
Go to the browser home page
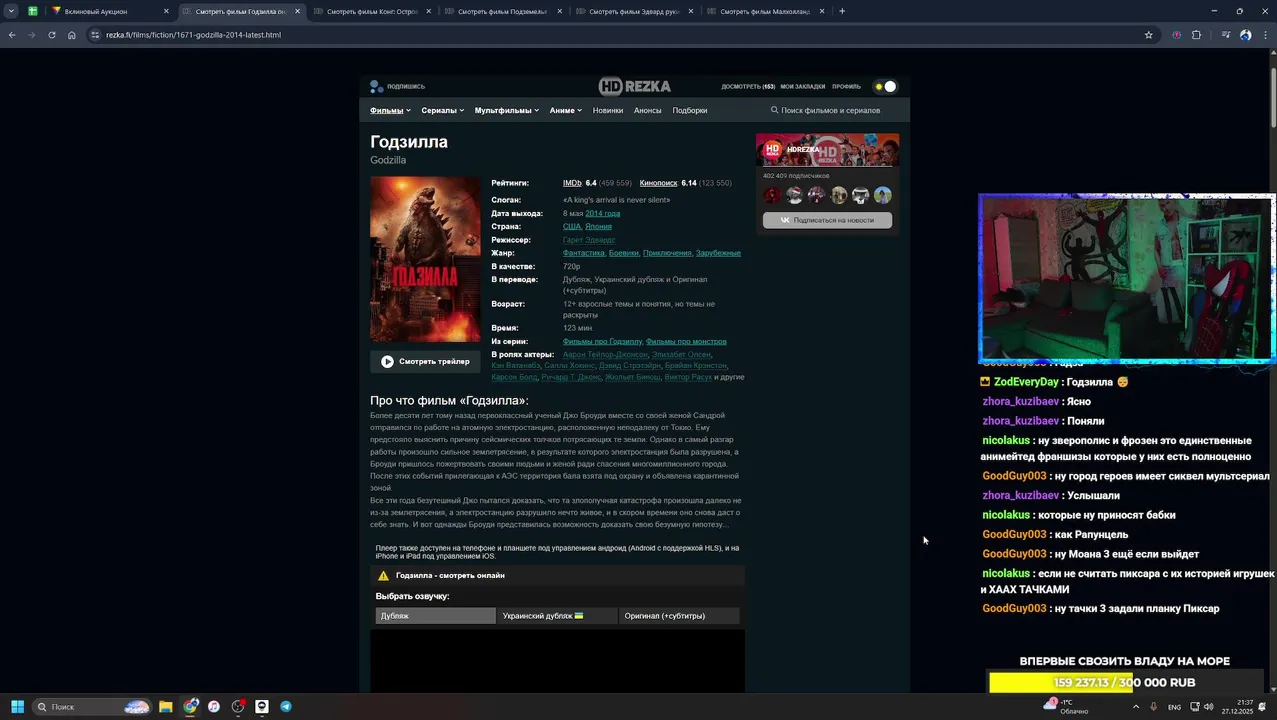(71, 35)
